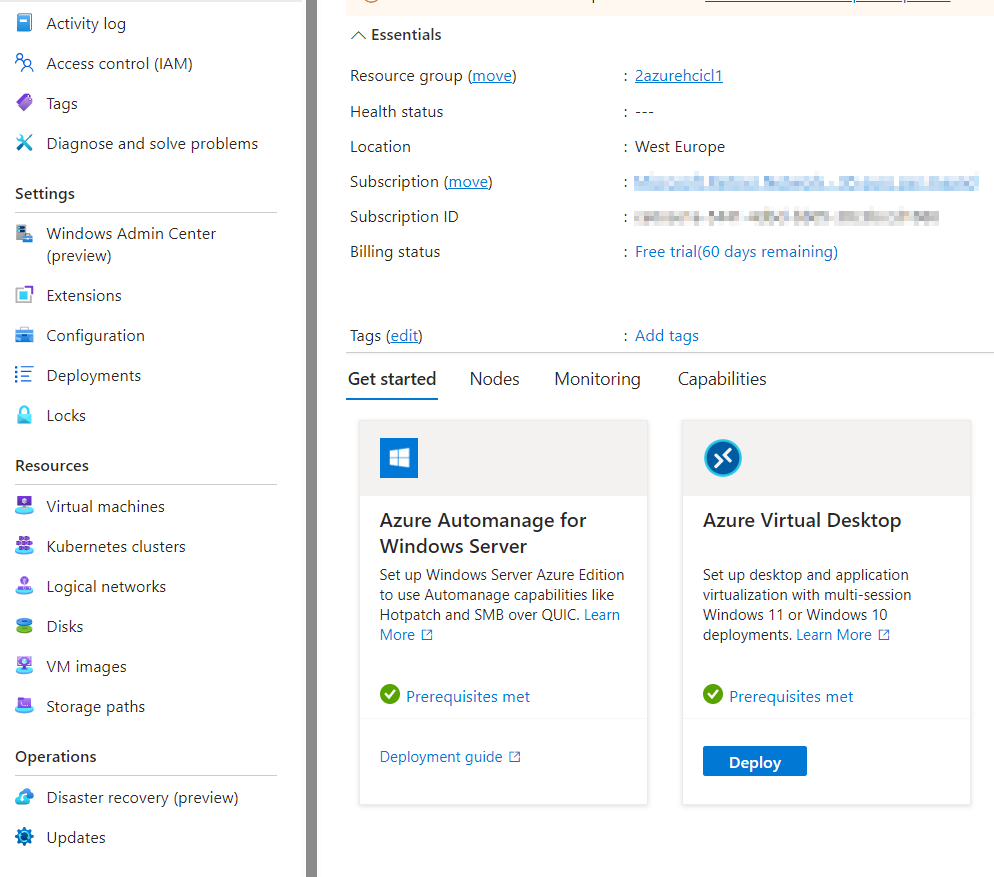994x877 pixels.
Task: Select the Configuration toolbox icon
Action: click(x=24, y=335)
